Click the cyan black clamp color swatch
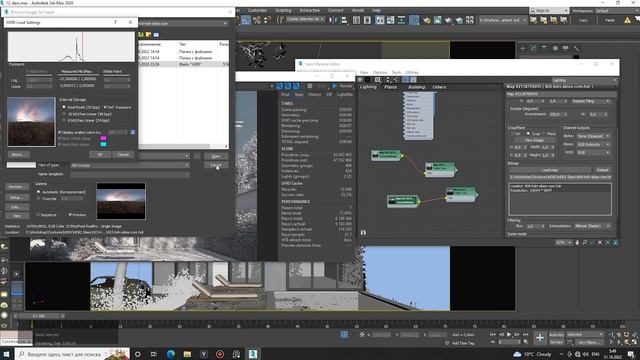This screenshot has width=640, height=360. (x=103, y=144)
